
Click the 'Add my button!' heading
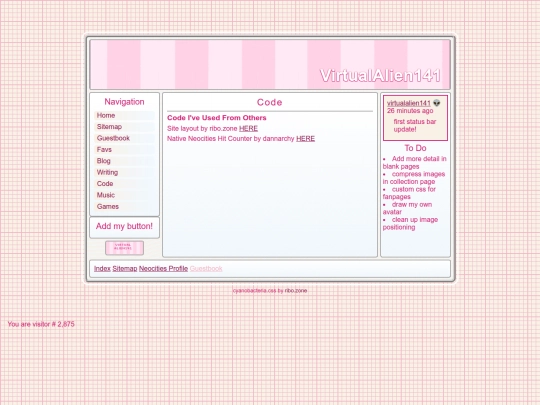[x=124, y=226]
